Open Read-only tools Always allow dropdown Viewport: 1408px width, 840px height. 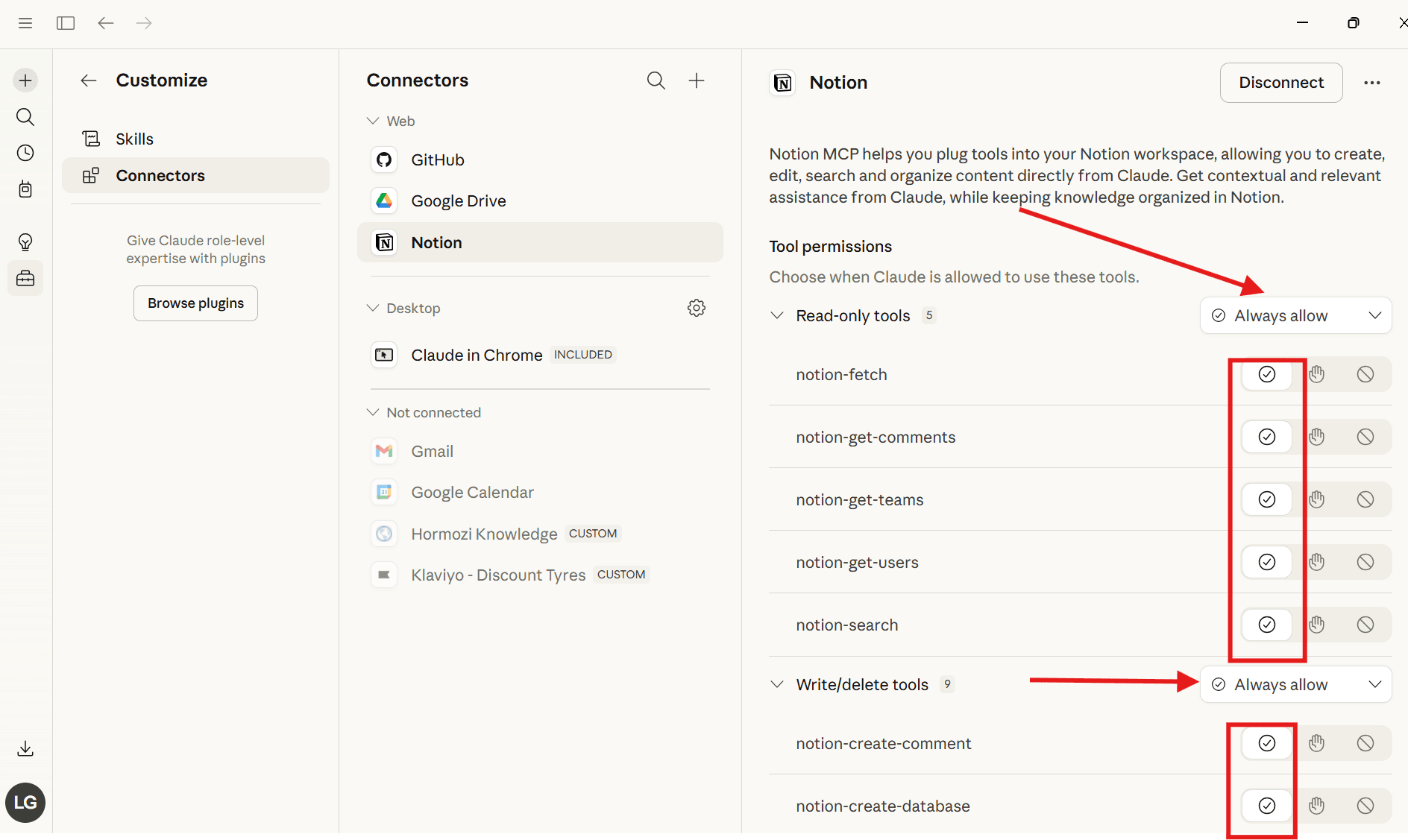(1296, 316)
